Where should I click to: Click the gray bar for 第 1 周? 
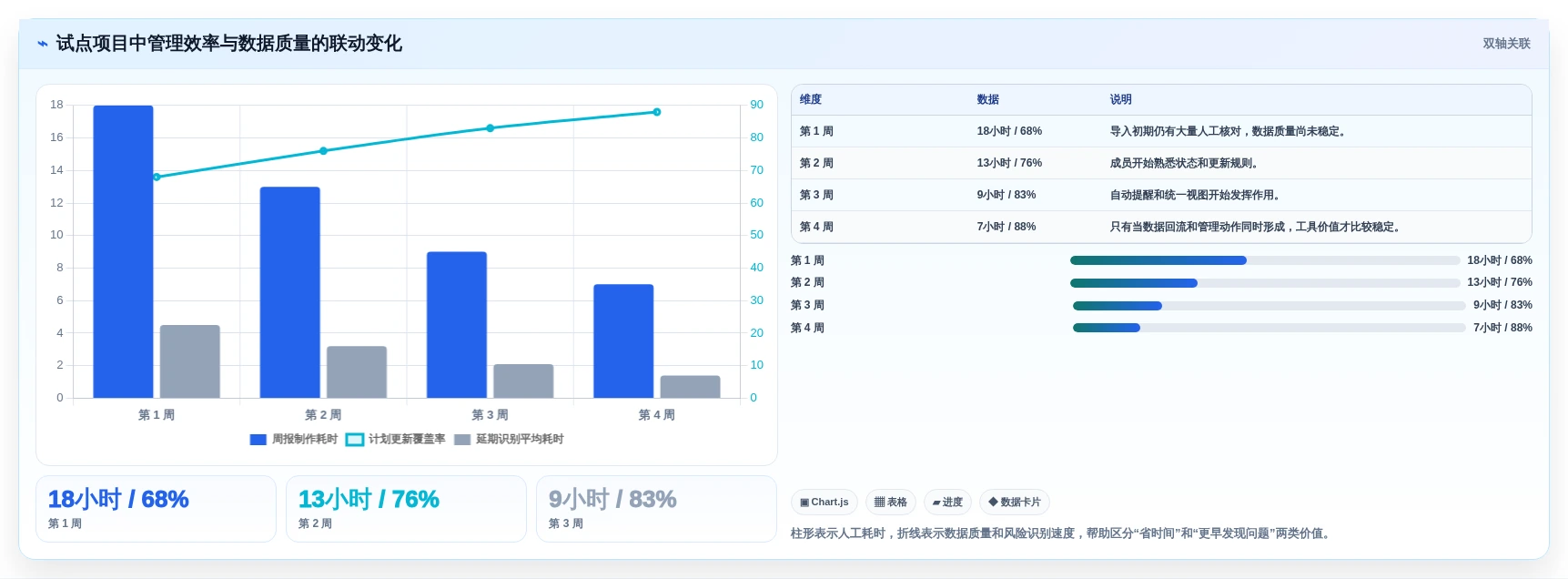click(190, 361)
